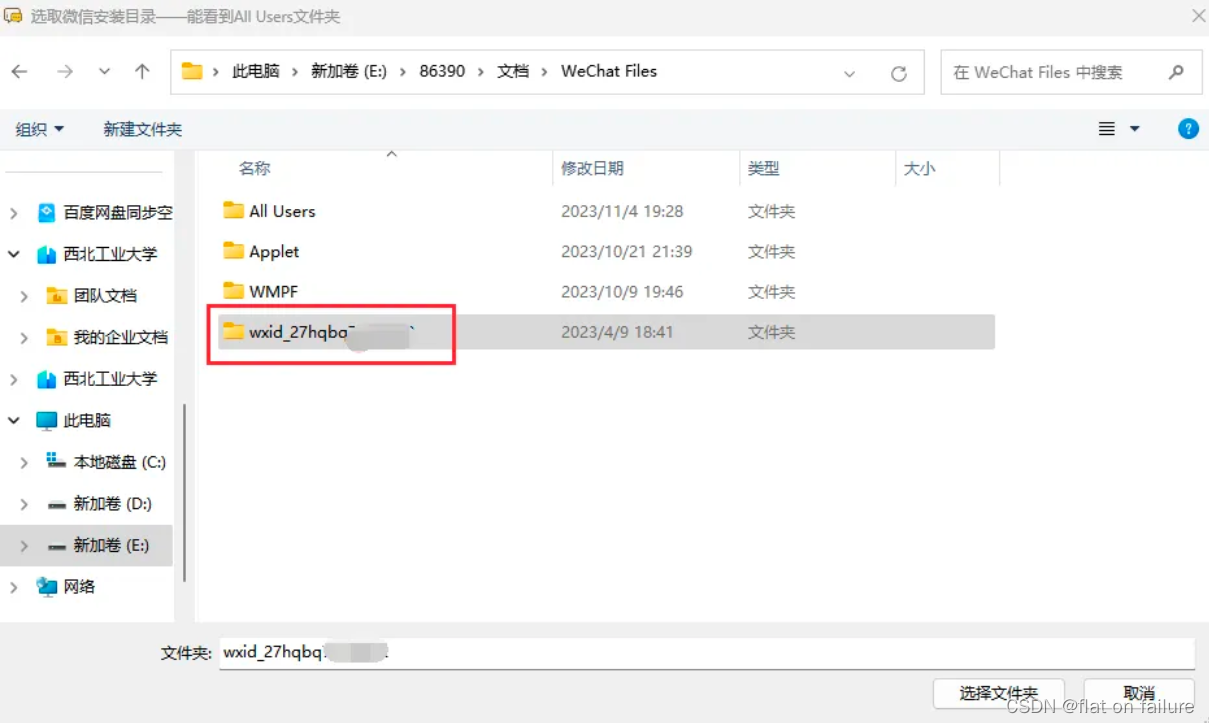Close the folder selection dialog

pos(1198,16)
